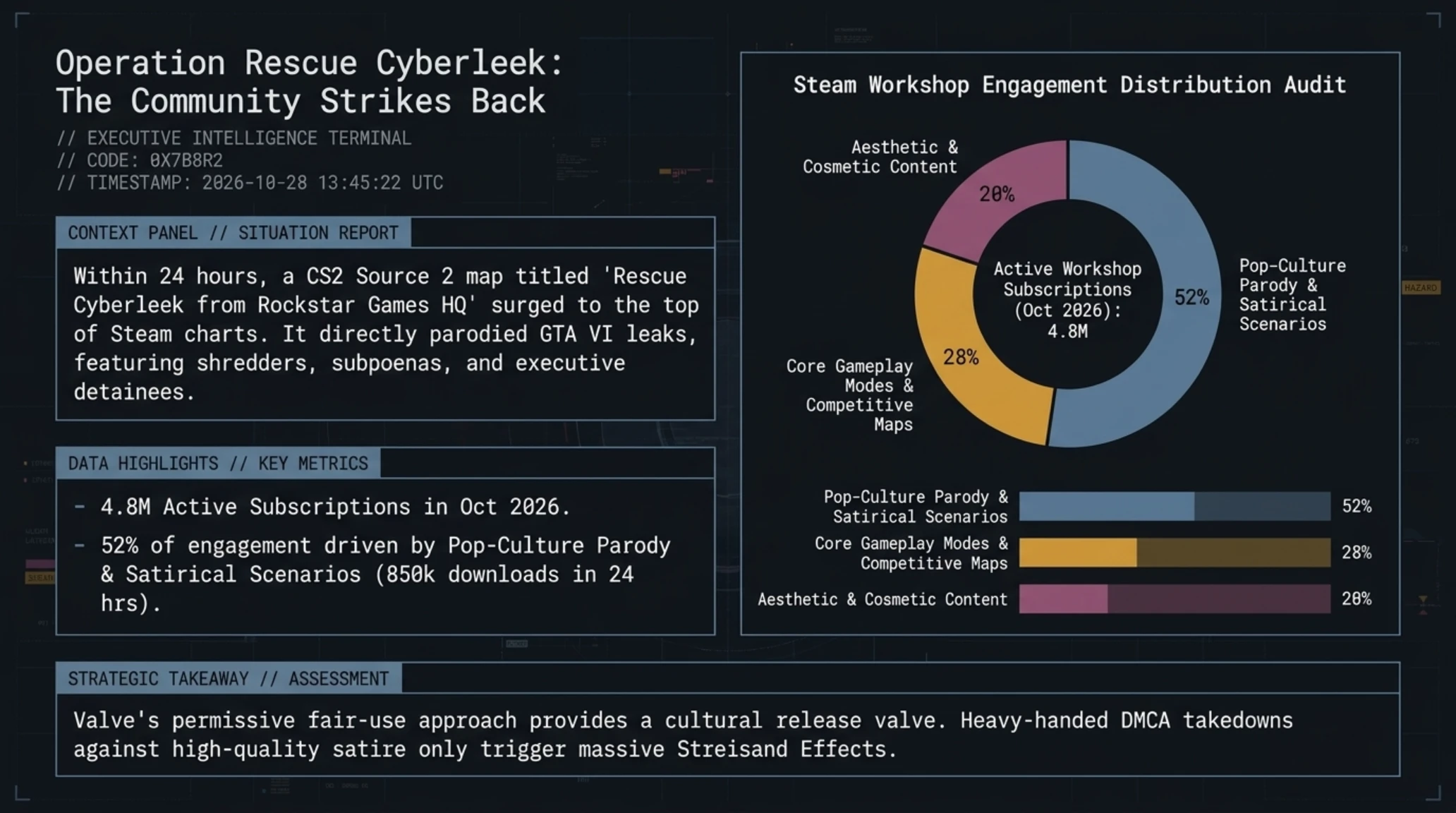The image size is (1456, 813).
Task: Click the 'Steam Workshop Engagement Distribution Audit' chart title
Action: click(1069, 85)
